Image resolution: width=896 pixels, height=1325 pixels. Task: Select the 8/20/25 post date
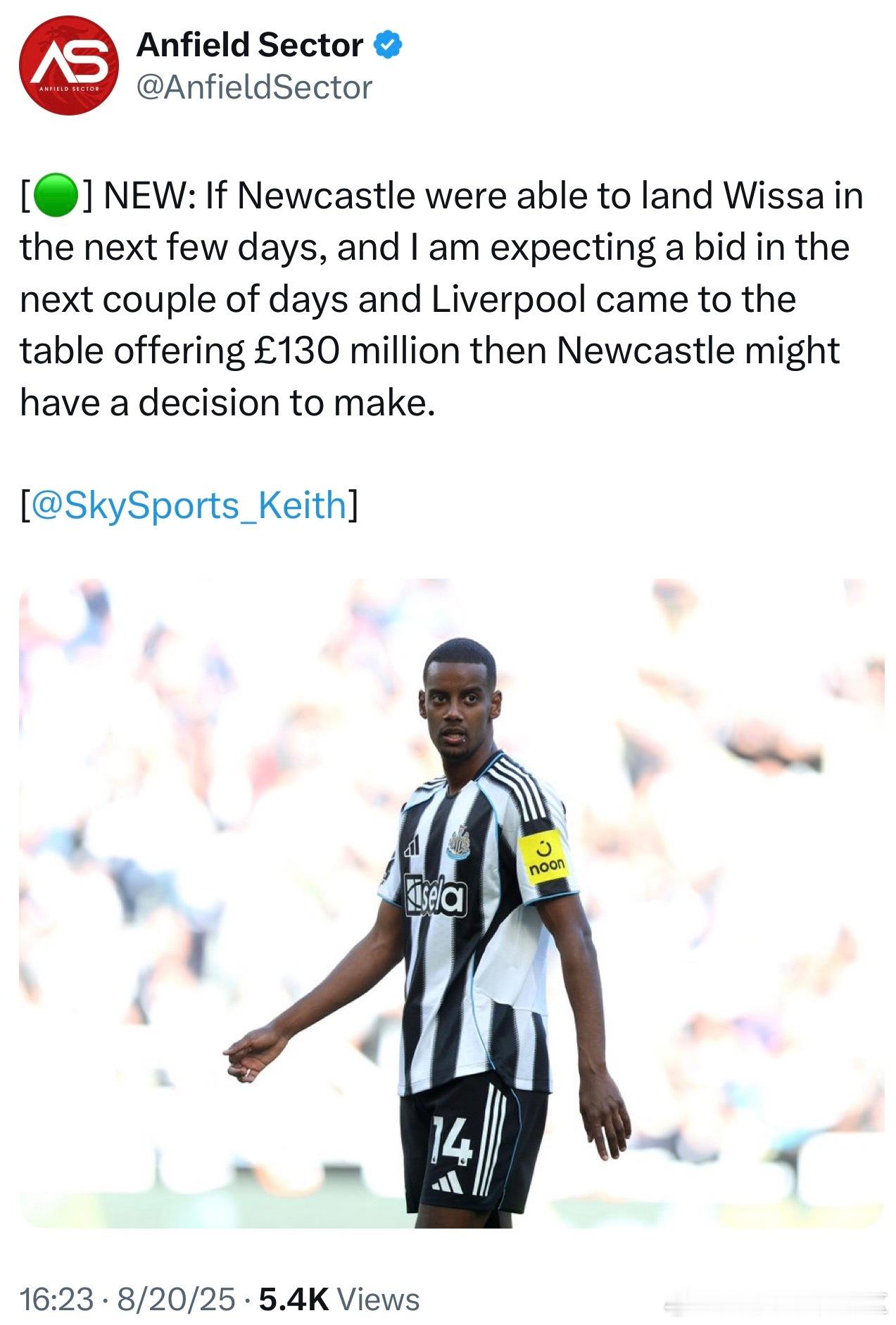point(176,1300)
